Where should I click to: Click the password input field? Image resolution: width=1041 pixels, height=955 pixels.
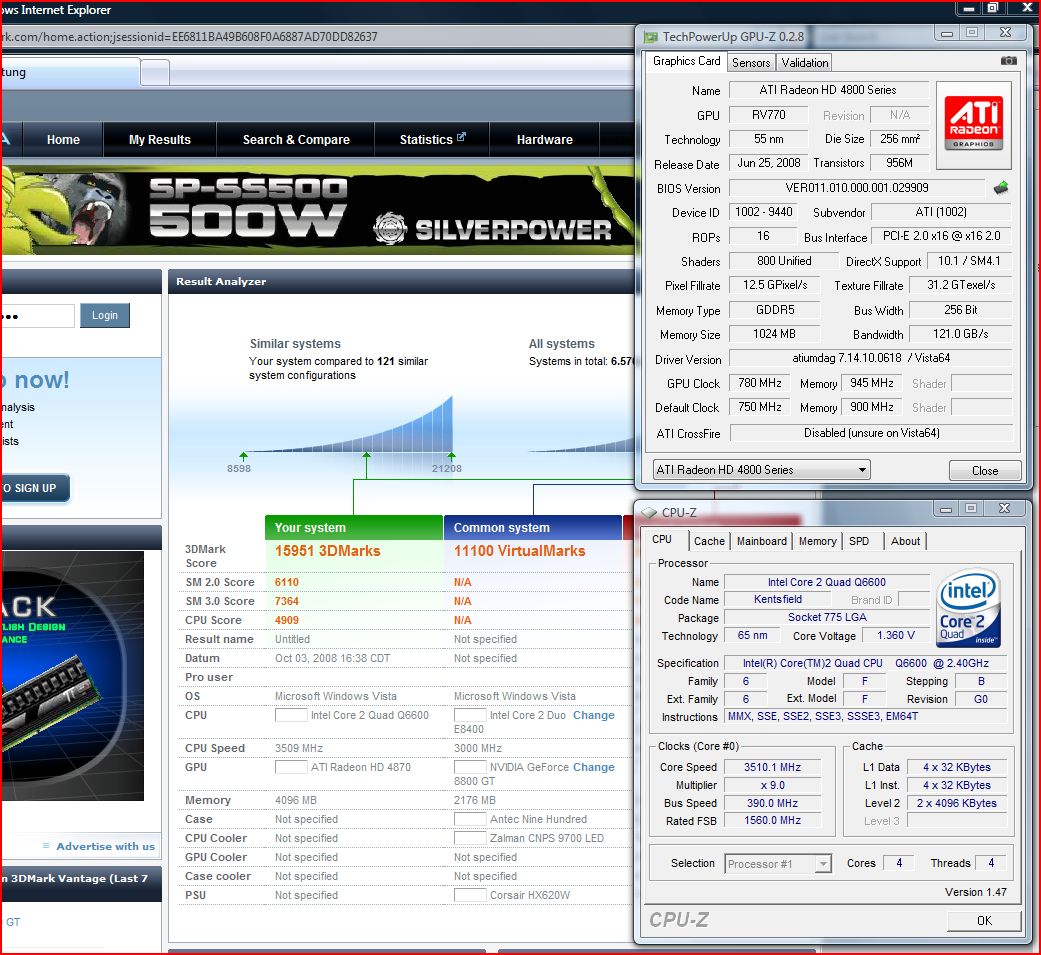[37, 316]
